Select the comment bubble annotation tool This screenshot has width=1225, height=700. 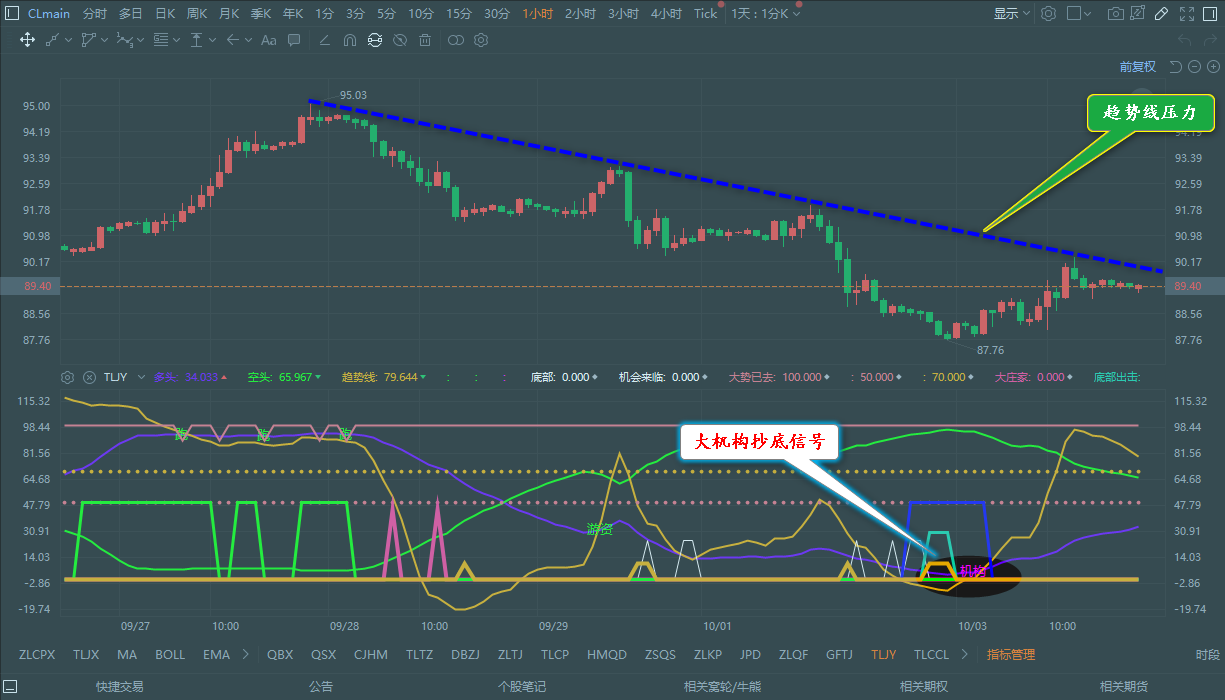[294, 40]
